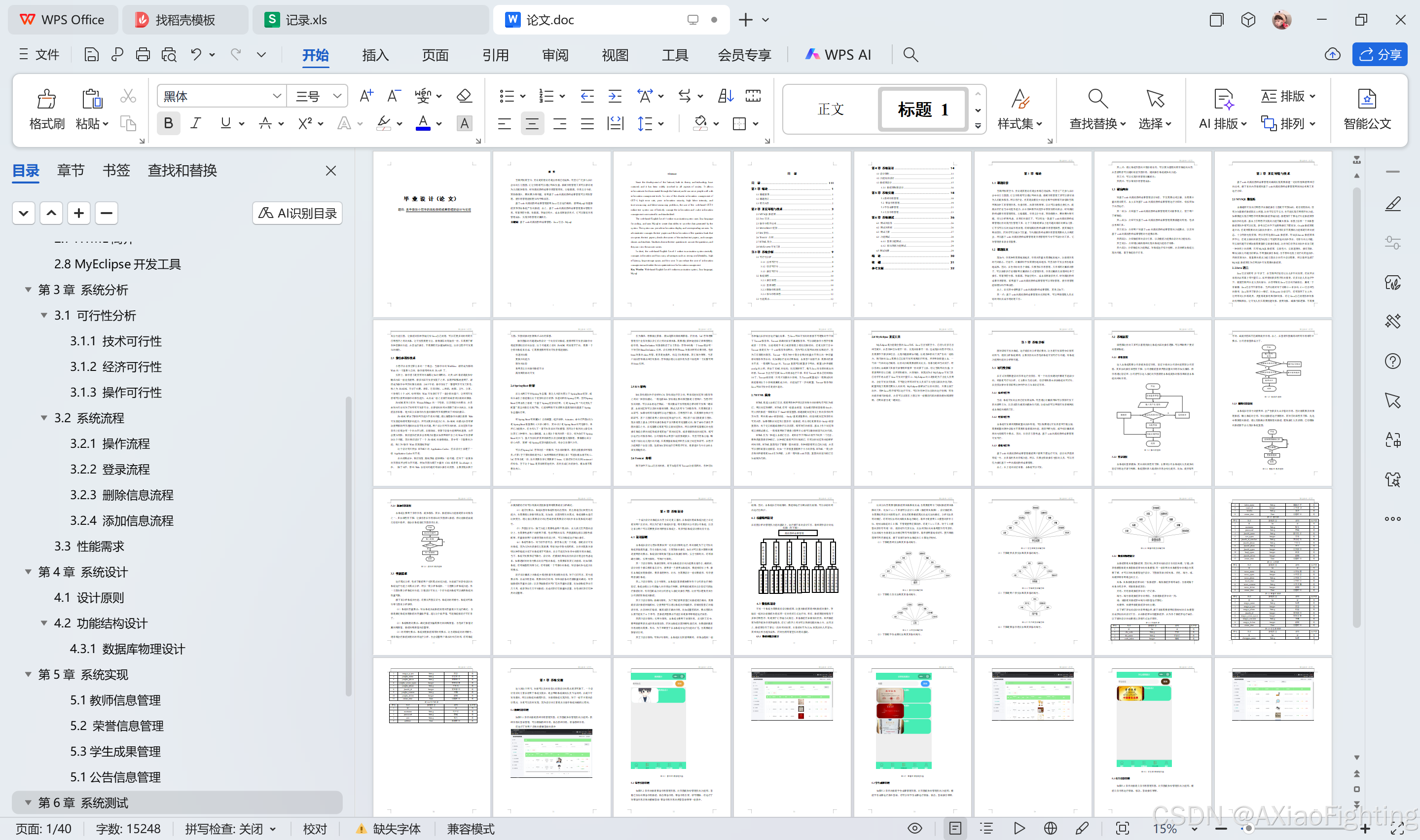Collapse 第 5 章 系统实现 tree node
The image size is (1420, 840).
(28, 674)
